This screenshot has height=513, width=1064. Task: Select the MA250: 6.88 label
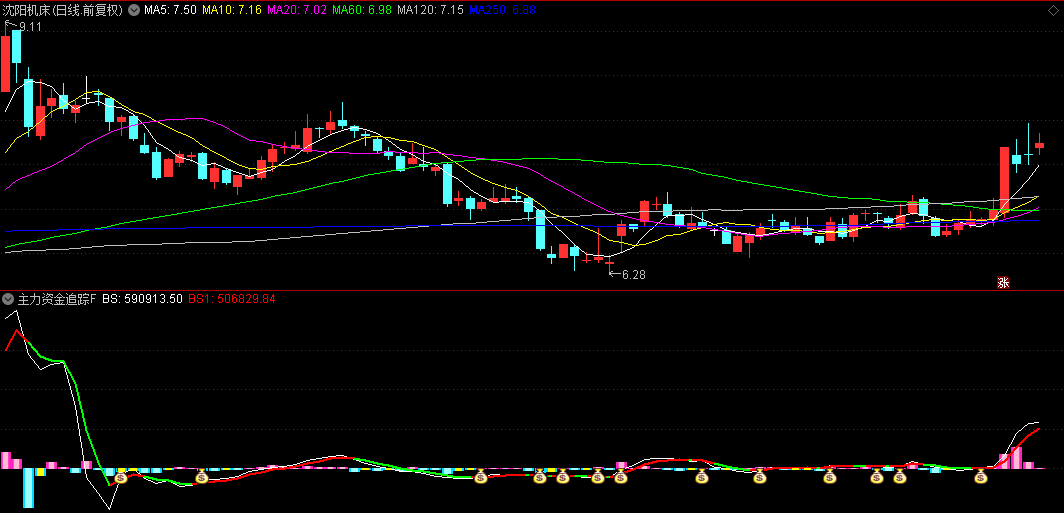pos(503,10)
